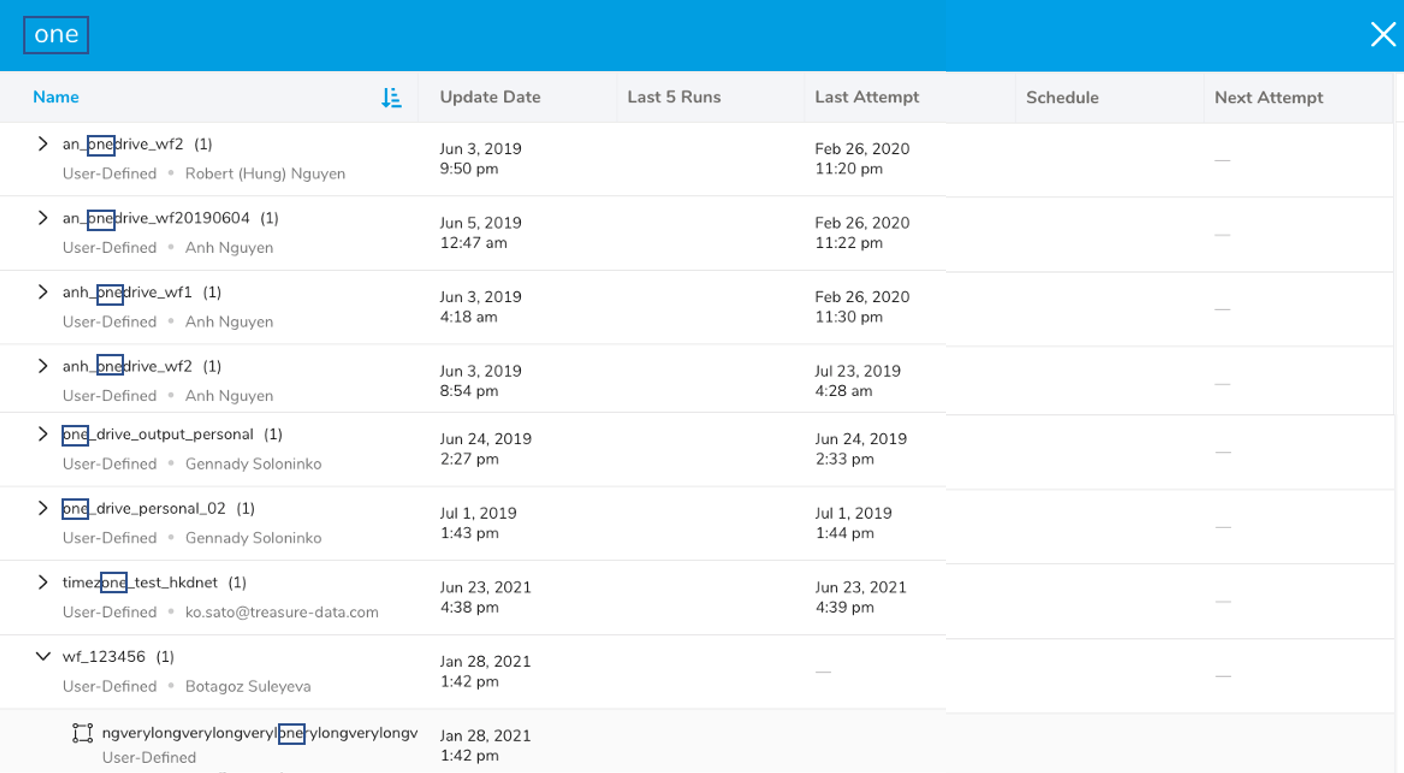The height and width of the screenshot is (773, 1404).
Task: Click the Update Date column header
Action: 490,97
